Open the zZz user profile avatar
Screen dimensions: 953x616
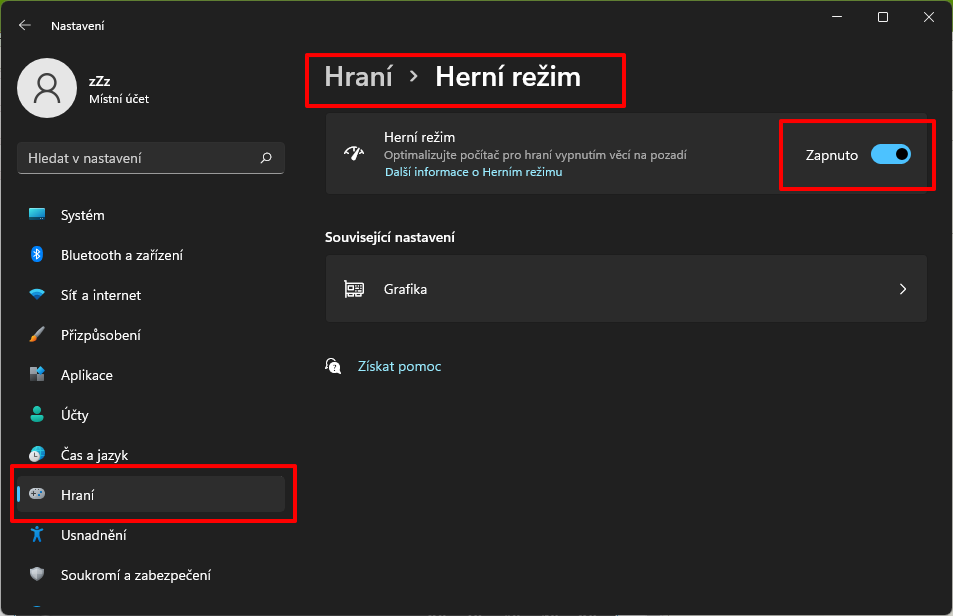tap(47, 88)
